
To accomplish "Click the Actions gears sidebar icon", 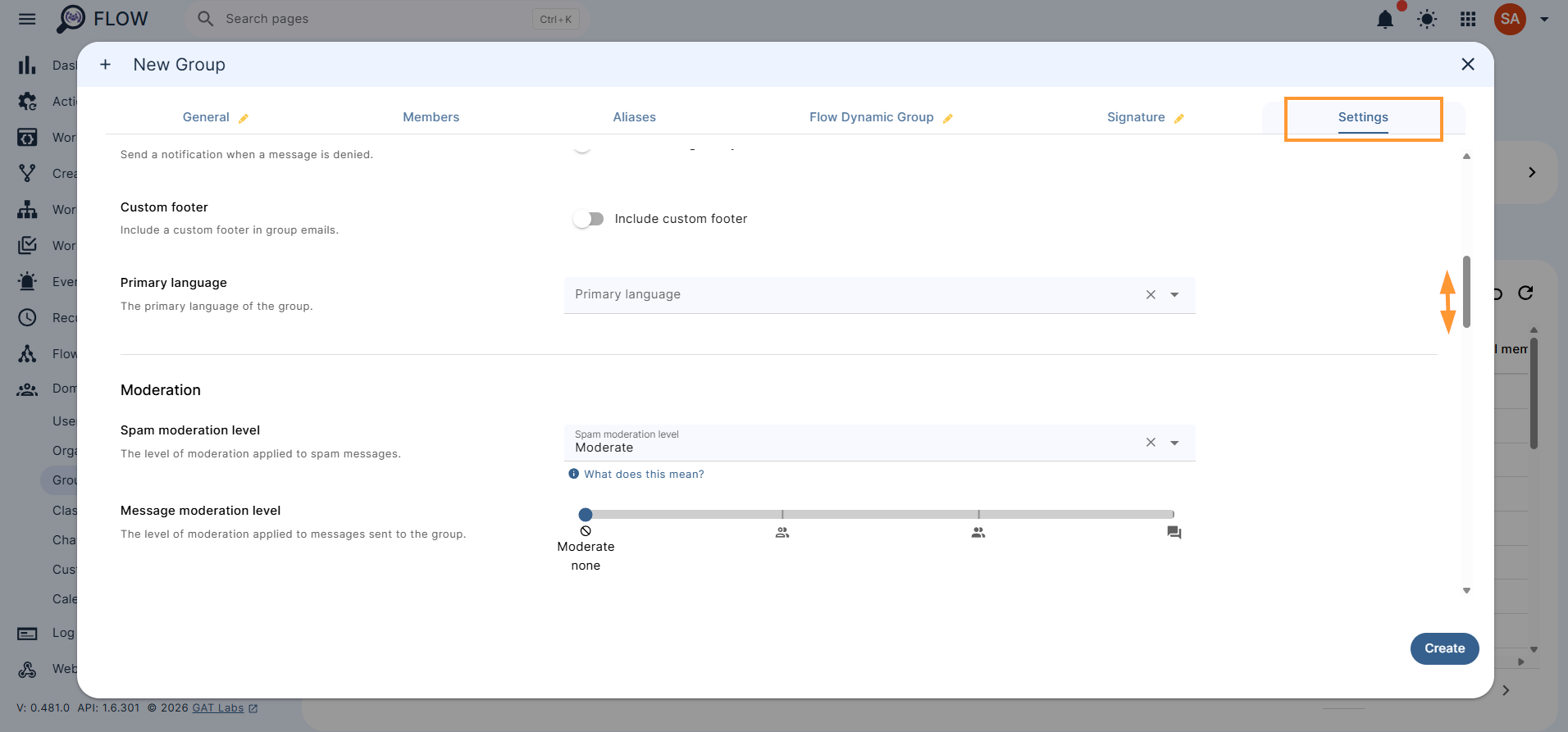I will tap(27, 101).
